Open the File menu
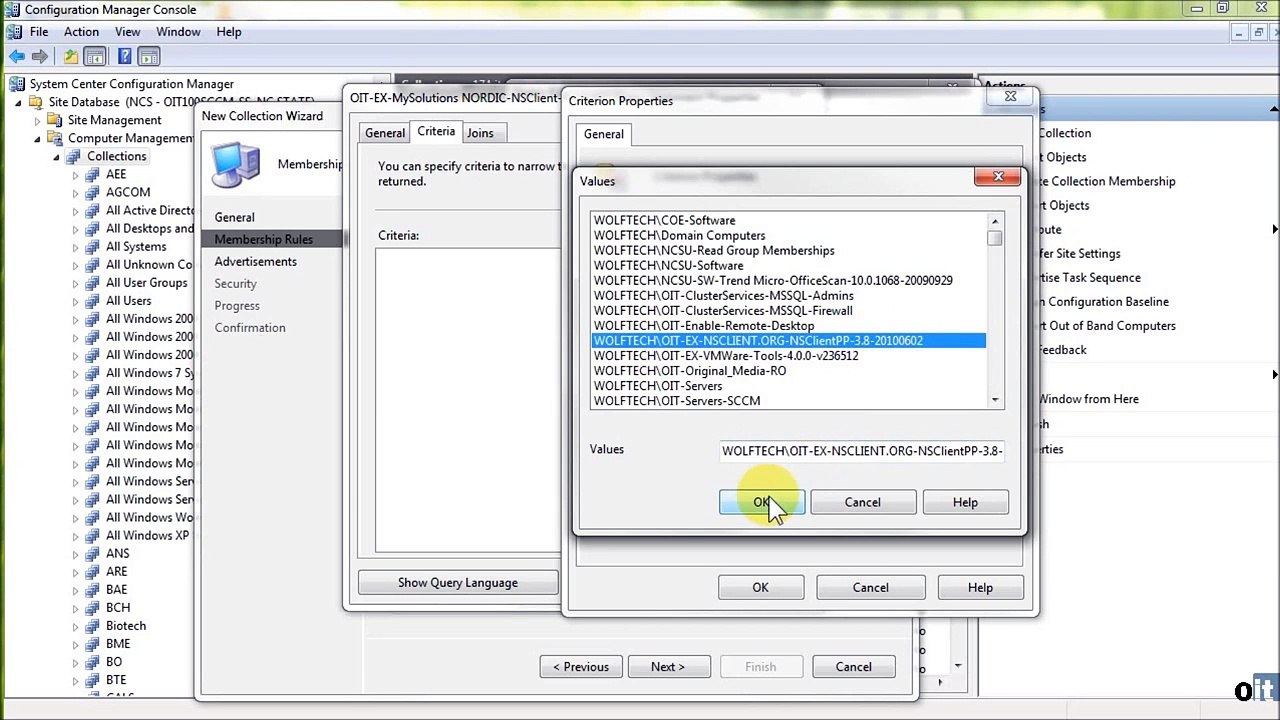The height and width of the screenshot is (720, 1280). click(x=39, y=32)
